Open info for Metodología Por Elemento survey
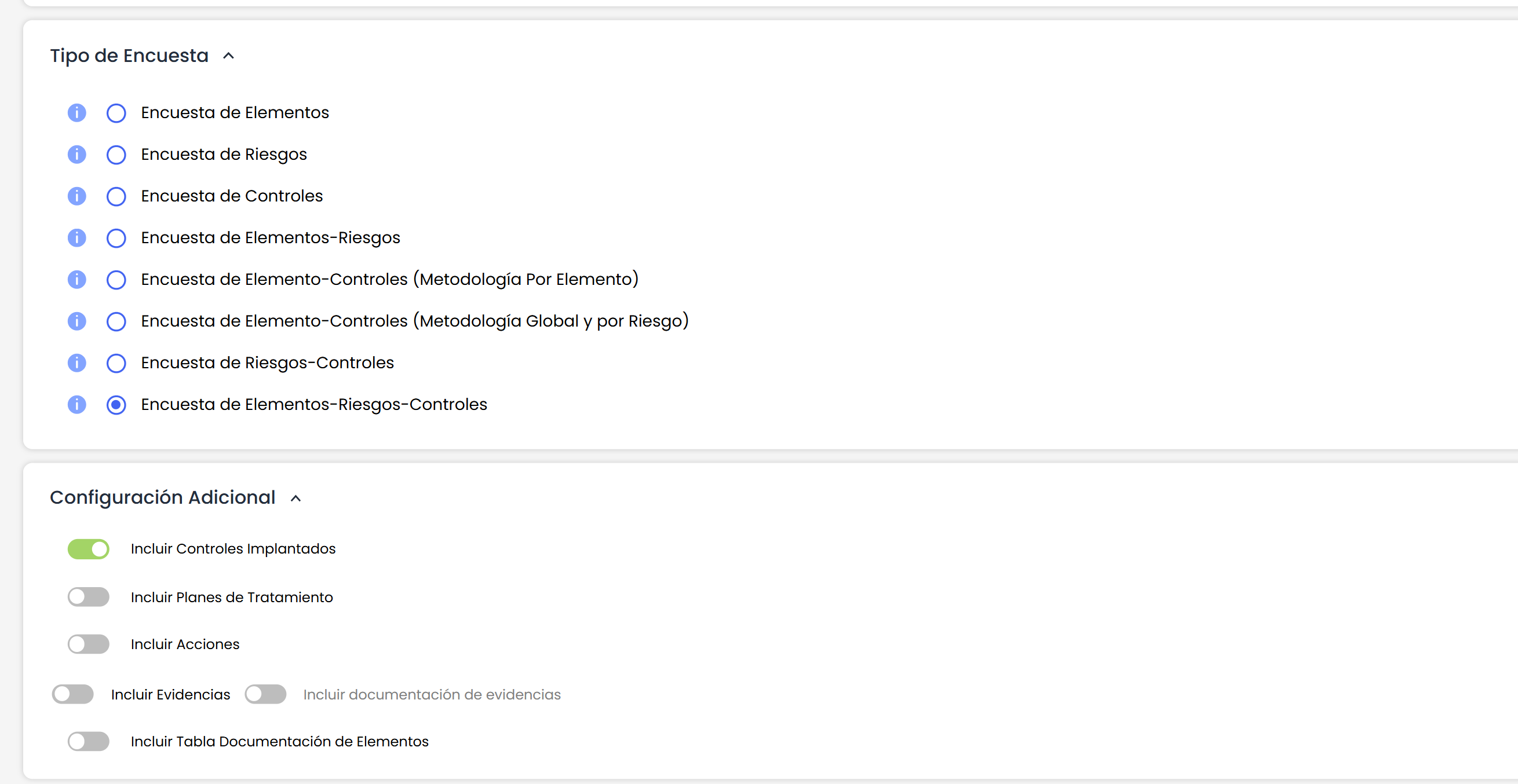This screenshot has height=784, width=1518. [76, 279]
